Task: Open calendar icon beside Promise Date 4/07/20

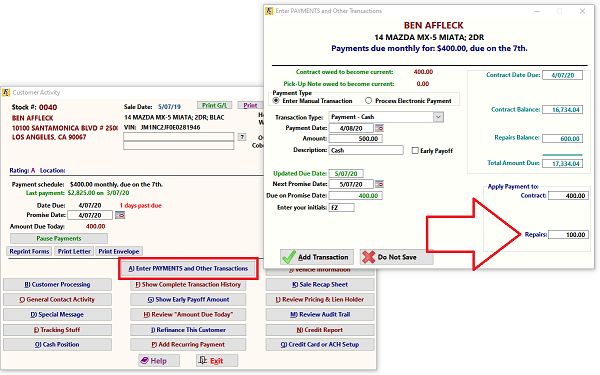Action: 120,215
